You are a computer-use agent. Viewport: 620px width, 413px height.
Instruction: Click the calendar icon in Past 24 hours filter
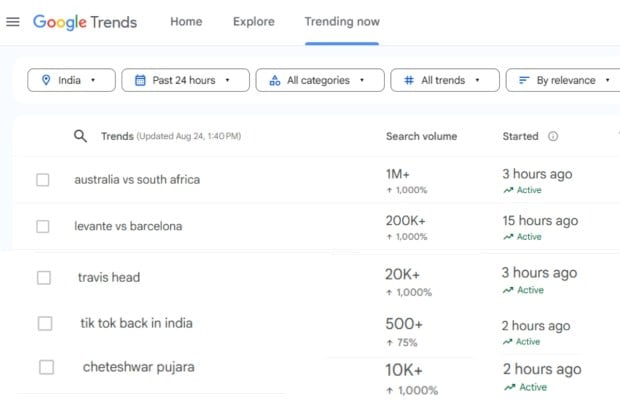pos(140,80)
